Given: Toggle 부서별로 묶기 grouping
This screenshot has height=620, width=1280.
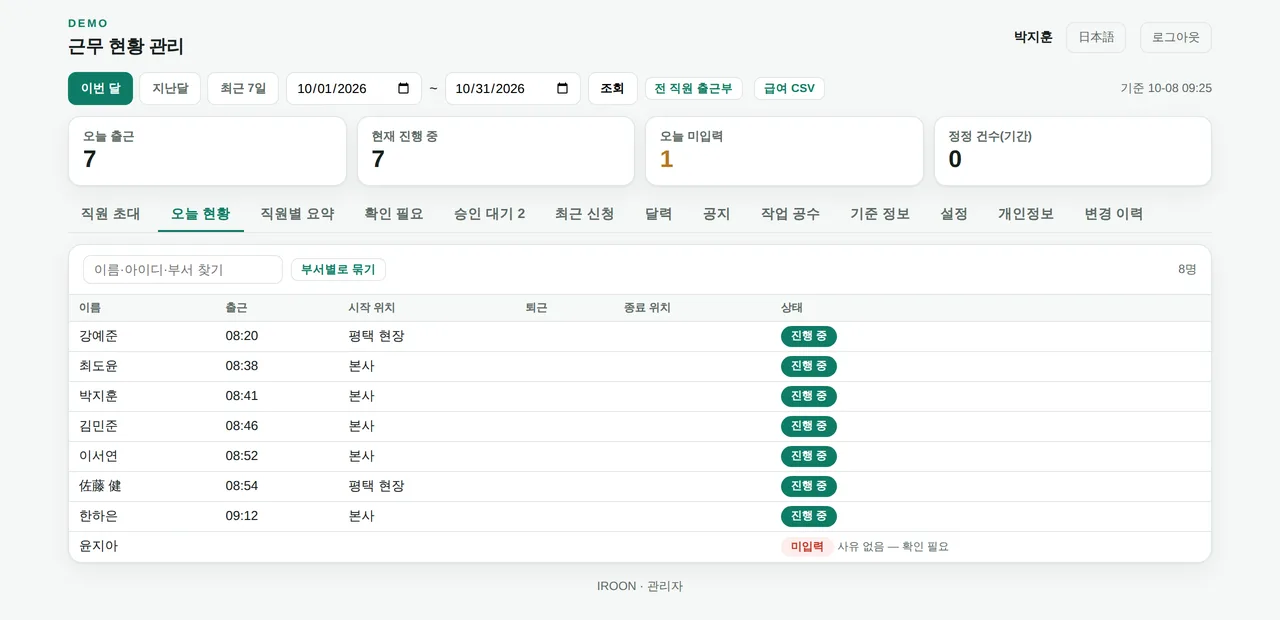Looking at the screenshot, I should click(x=338, y=269).
